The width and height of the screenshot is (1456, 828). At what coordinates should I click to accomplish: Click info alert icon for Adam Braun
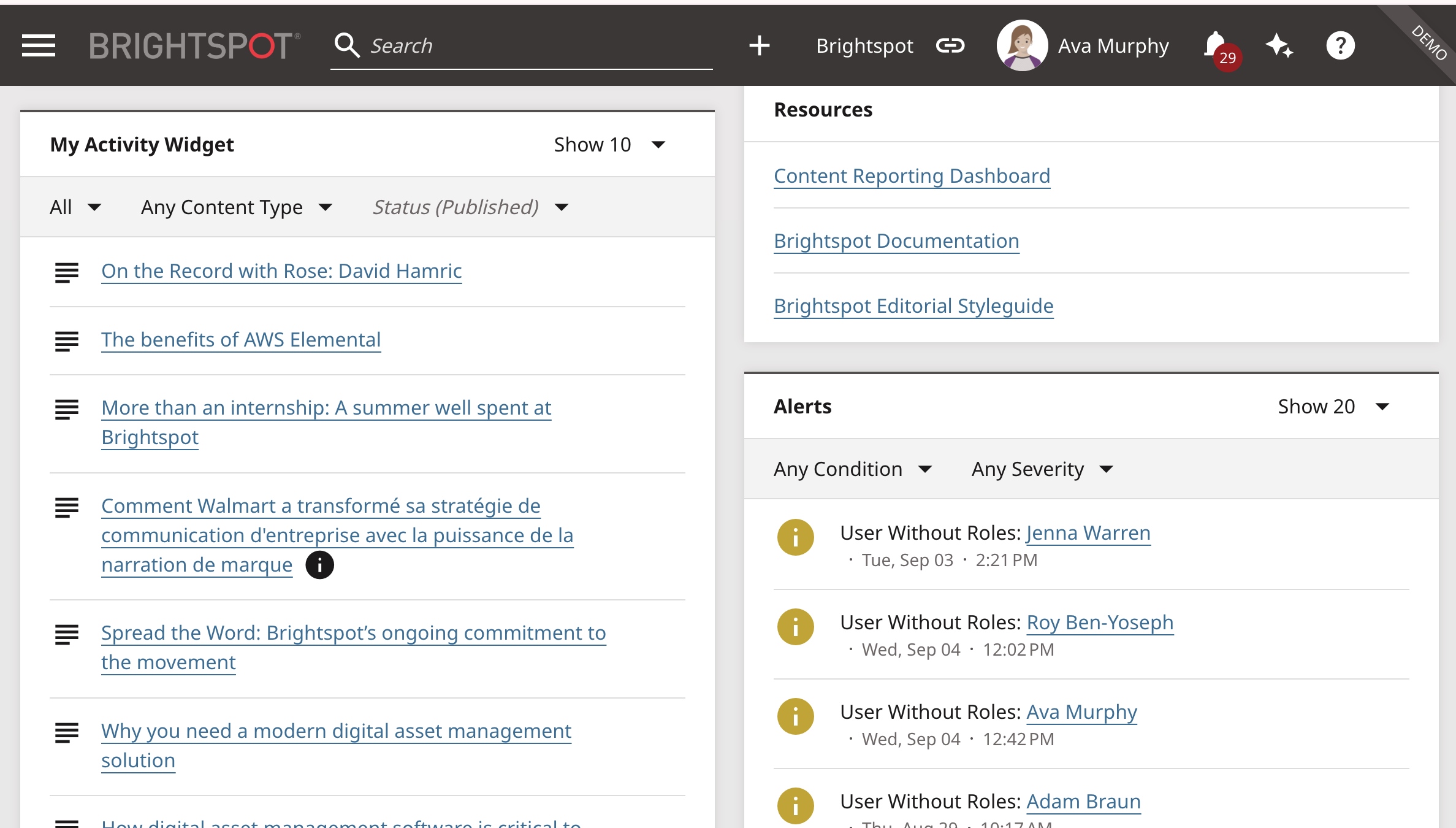[796, 806]
